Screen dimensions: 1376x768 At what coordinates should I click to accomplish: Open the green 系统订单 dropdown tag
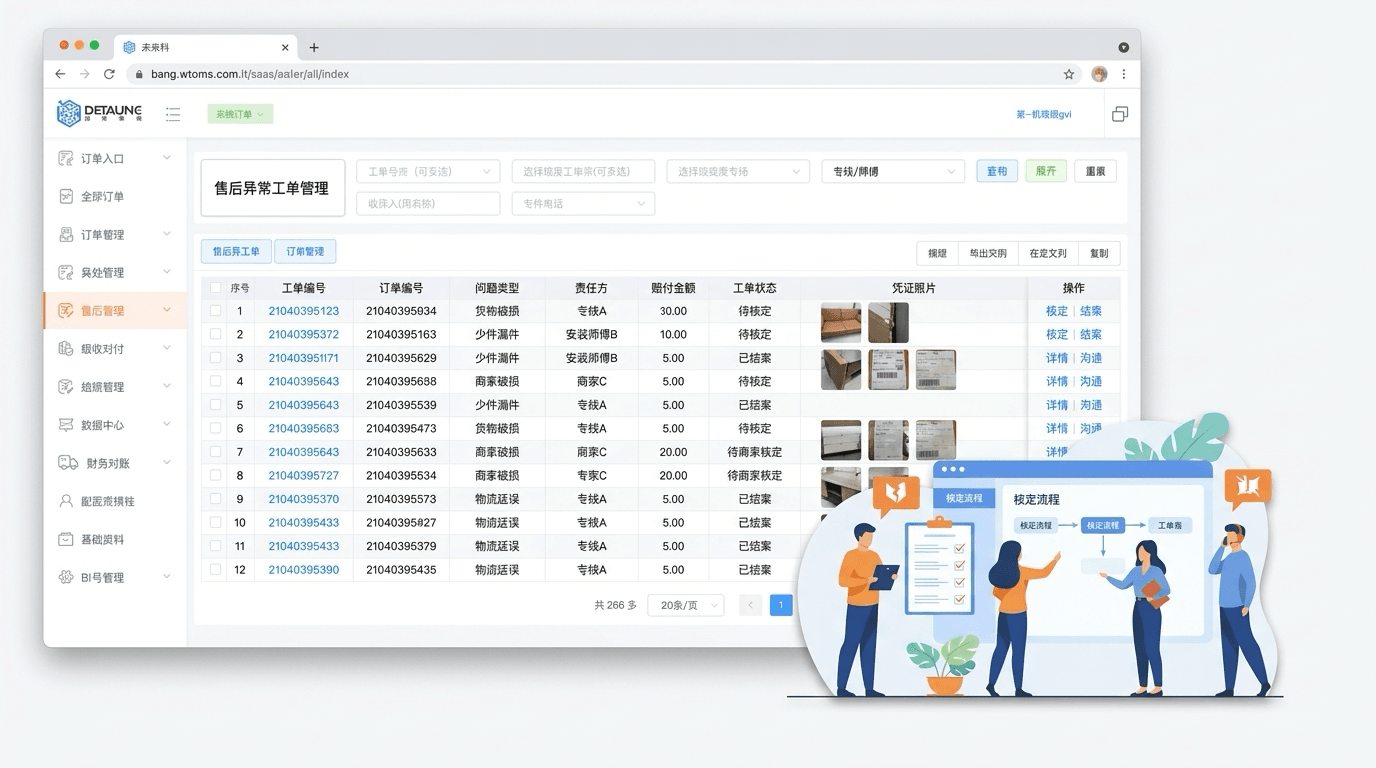(x=240, y=114)
